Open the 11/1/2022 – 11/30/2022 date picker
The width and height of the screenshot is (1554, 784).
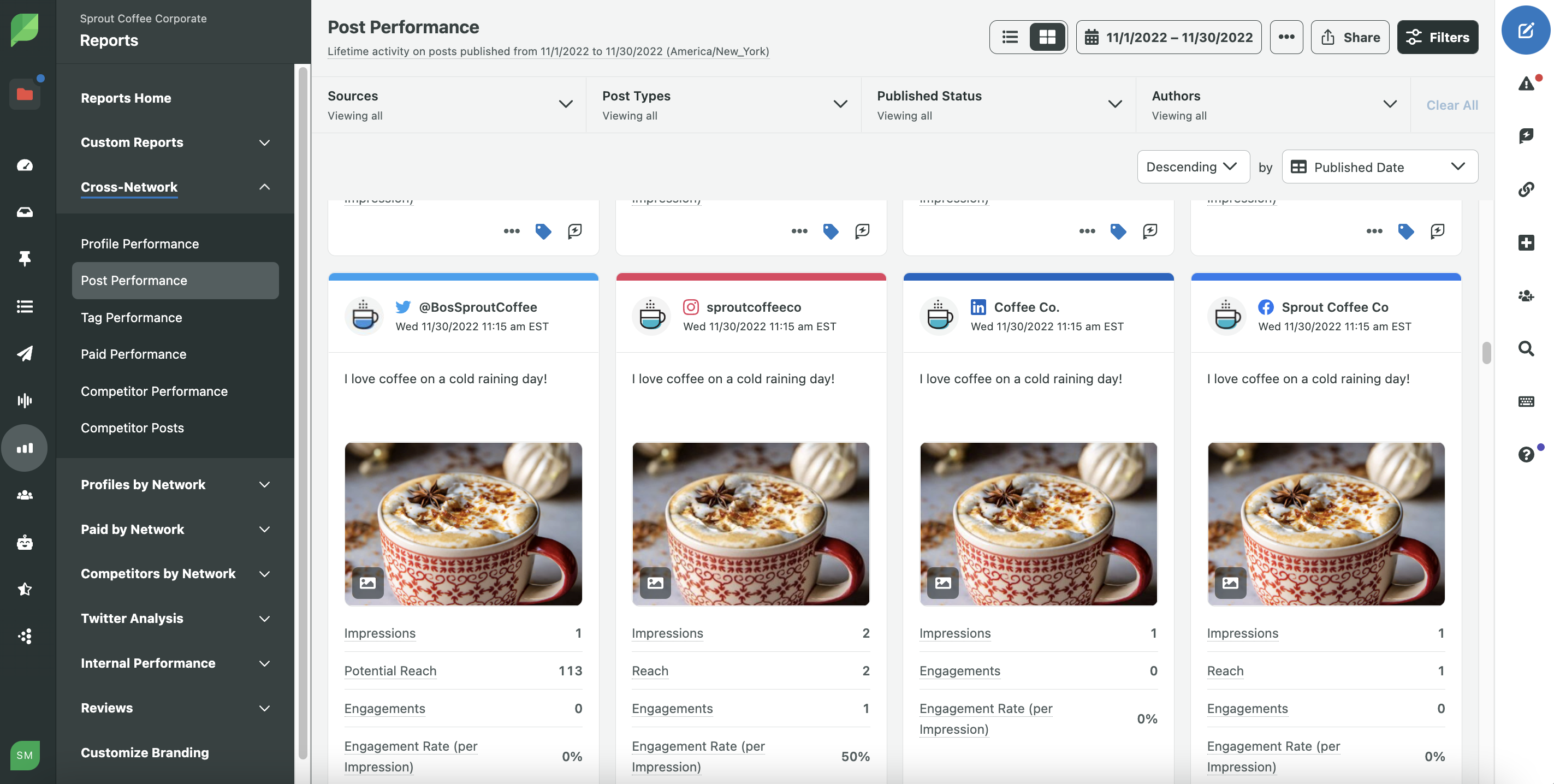click(x=1168, y=37)
